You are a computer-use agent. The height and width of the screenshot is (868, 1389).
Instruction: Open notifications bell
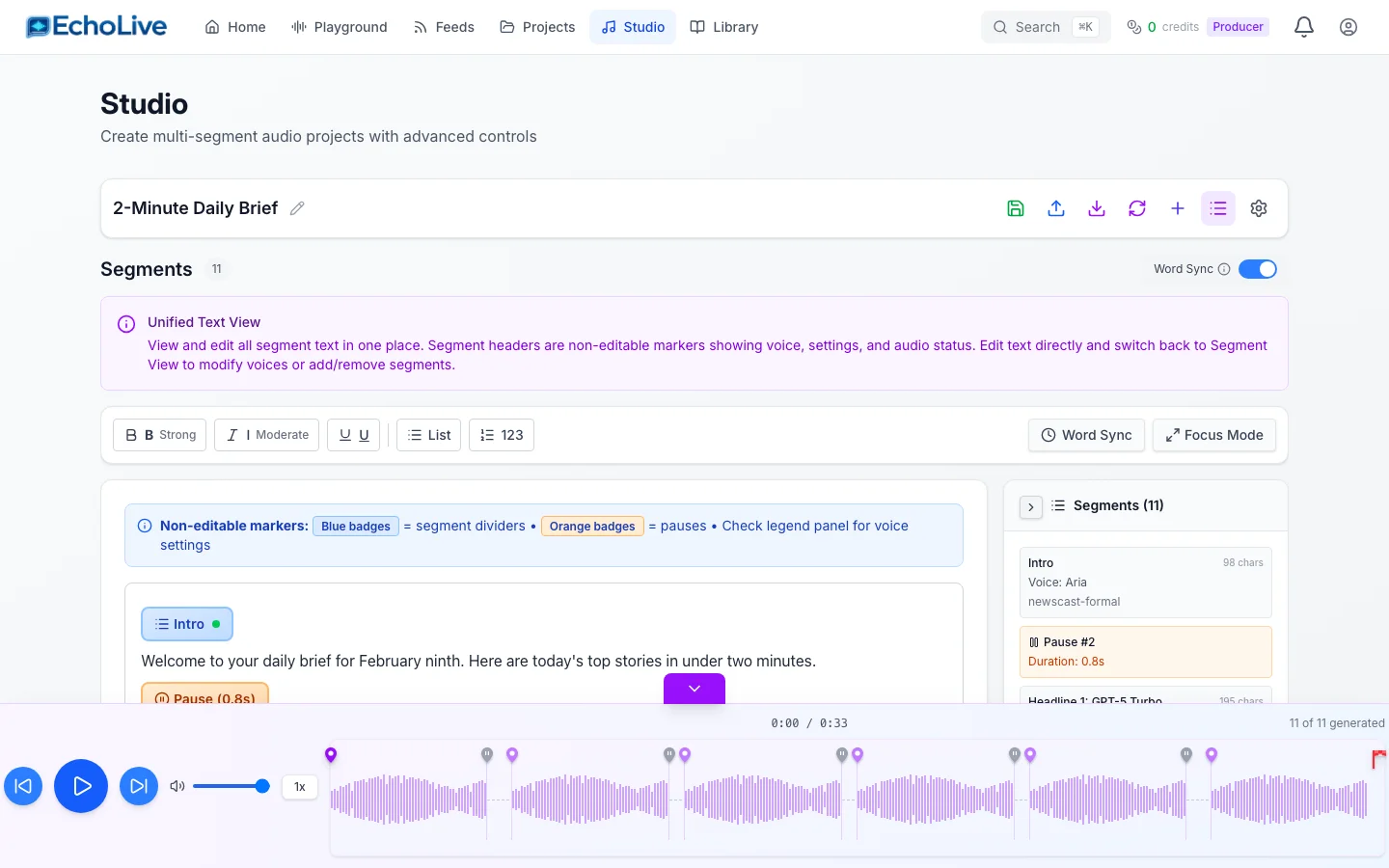coord(1304,27)
